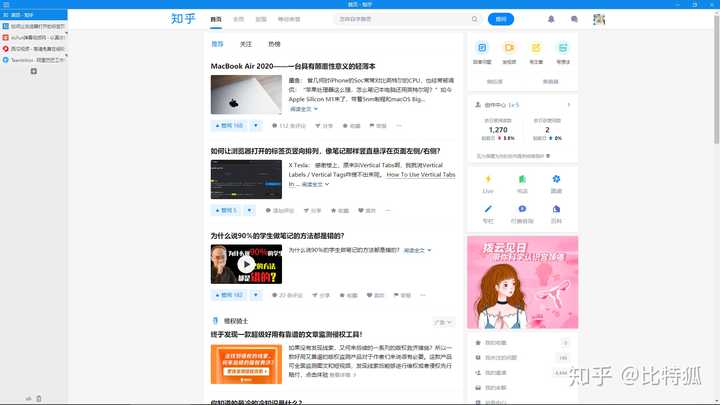Open 23 comments on the 90% students post

pyautogui.click(x=287, y=295)
